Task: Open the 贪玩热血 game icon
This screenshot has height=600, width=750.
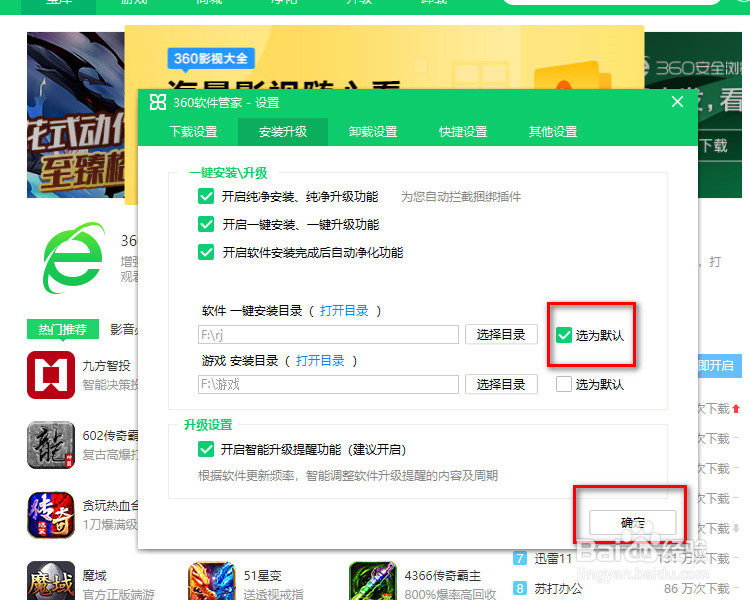Action: (x=51, y=515)
